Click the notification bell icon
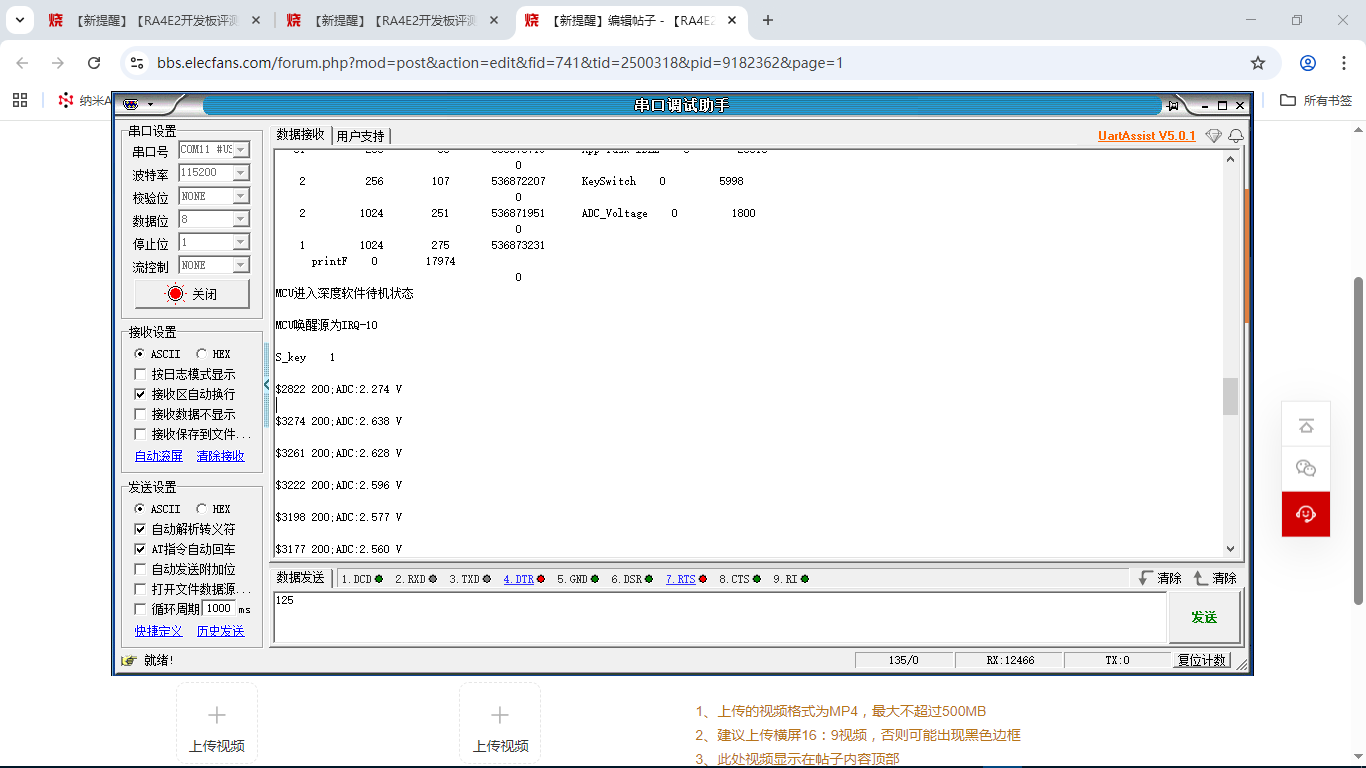 1236,135
